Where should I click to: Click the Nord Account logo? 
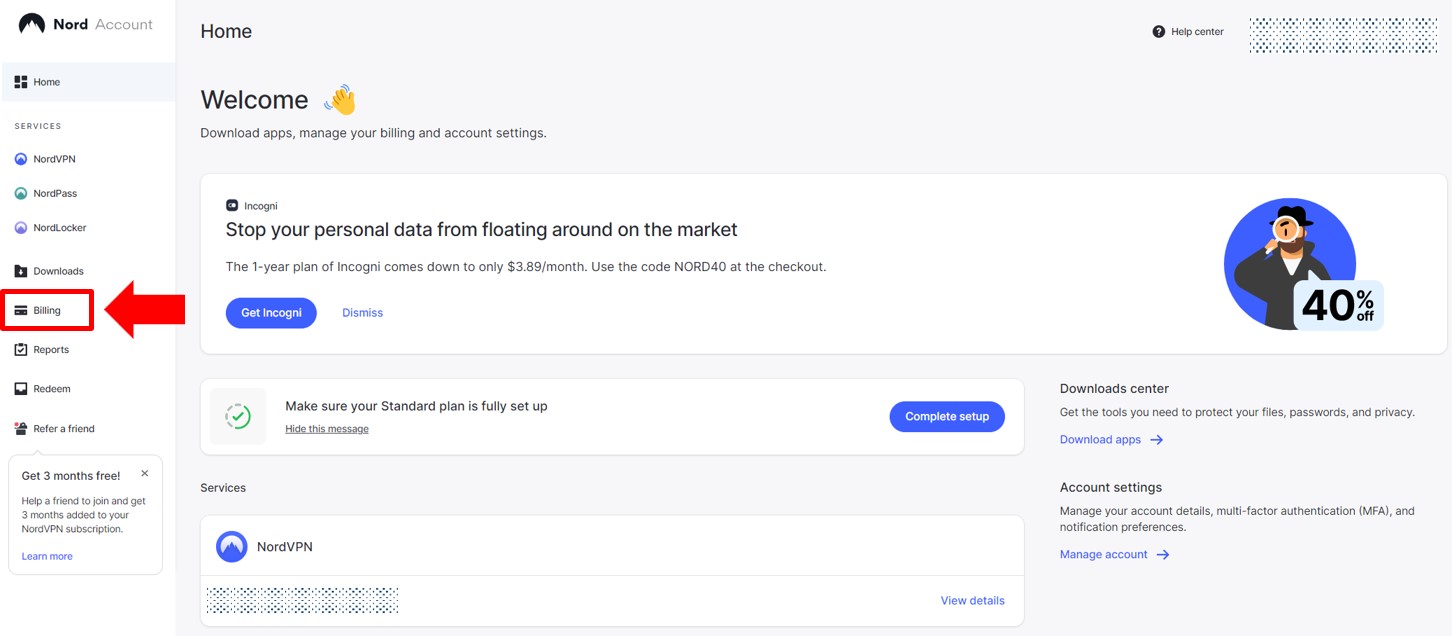85,24
